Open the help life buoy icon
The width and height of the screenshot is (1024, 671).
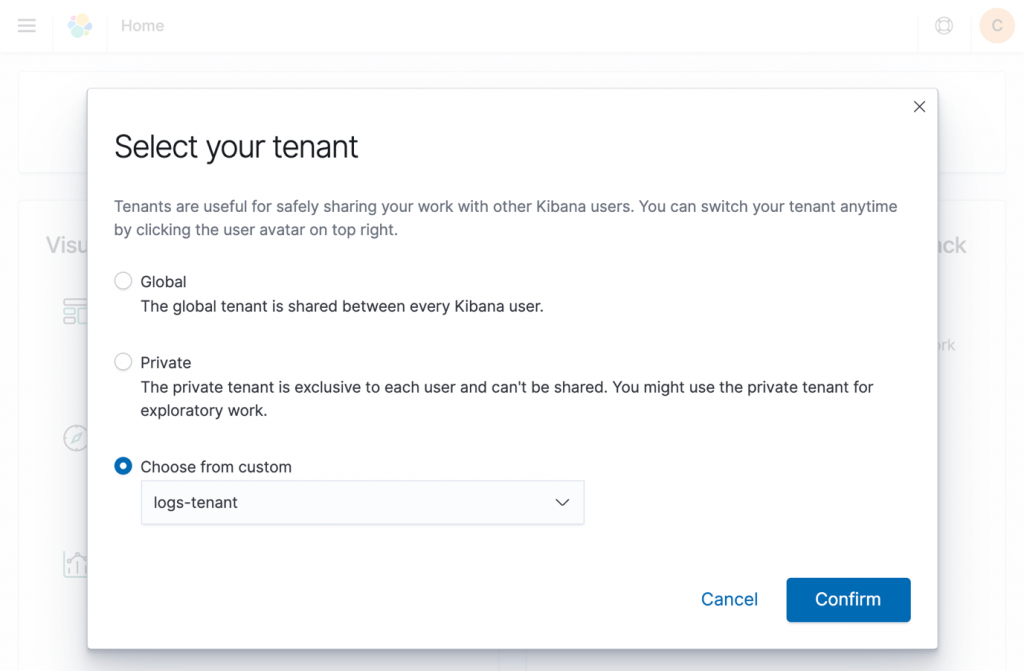pos(943,26)
